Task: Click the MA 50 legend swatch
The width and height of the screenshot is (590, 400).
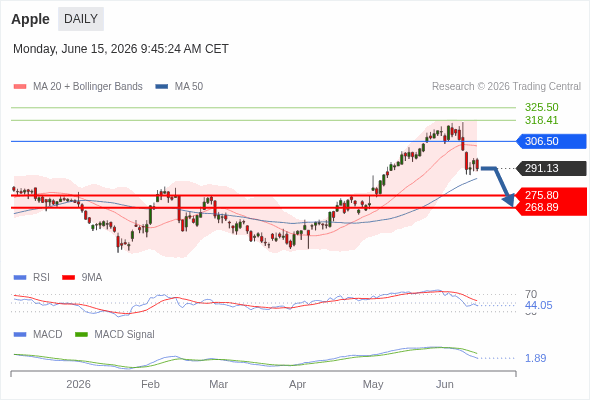Action: [x=162, y=87]
